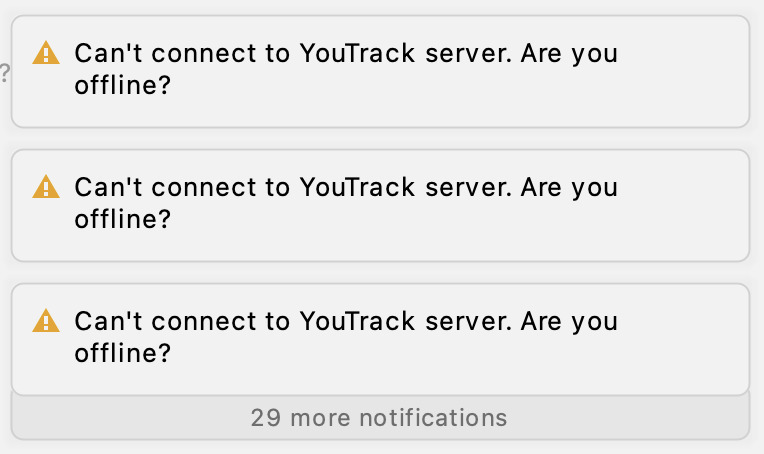
Task: Click the word "offline?" in the top notification
Action: click(123, 85)
